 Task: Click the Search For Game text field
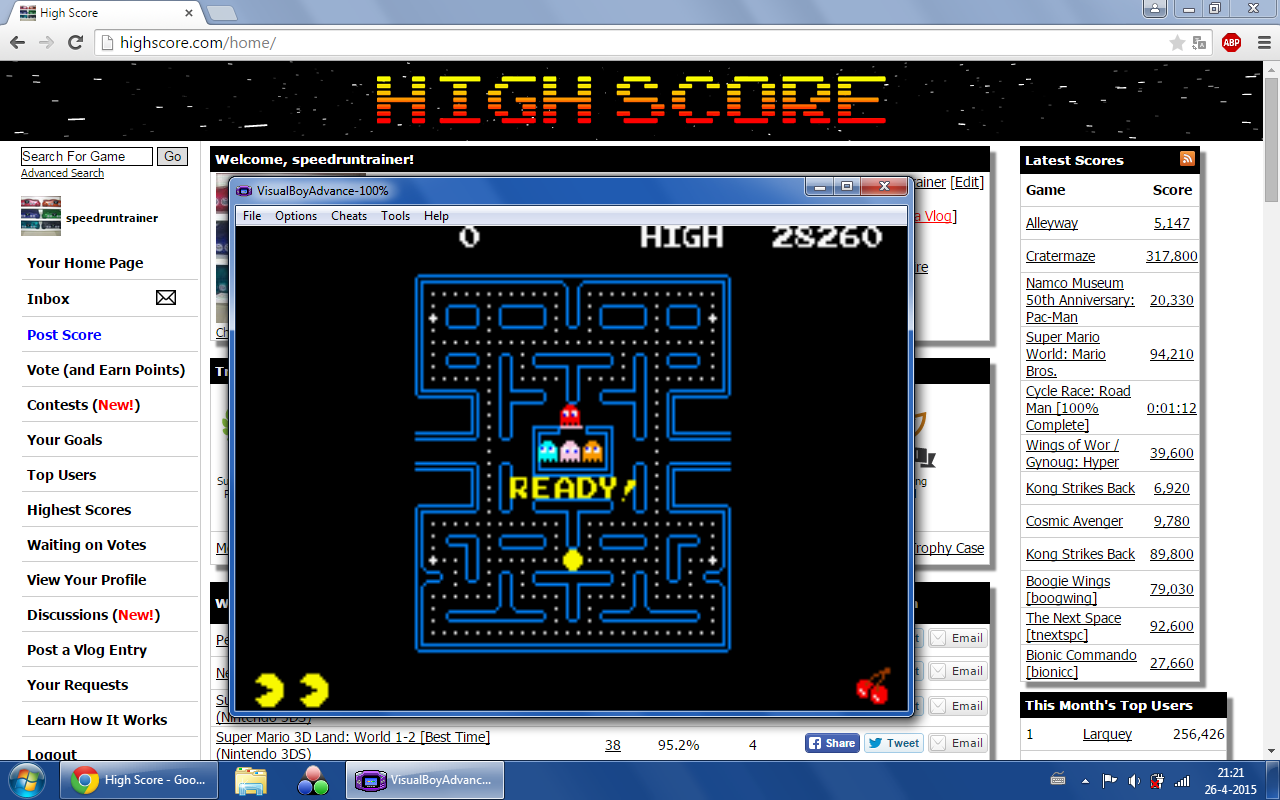tap(87, 156)
